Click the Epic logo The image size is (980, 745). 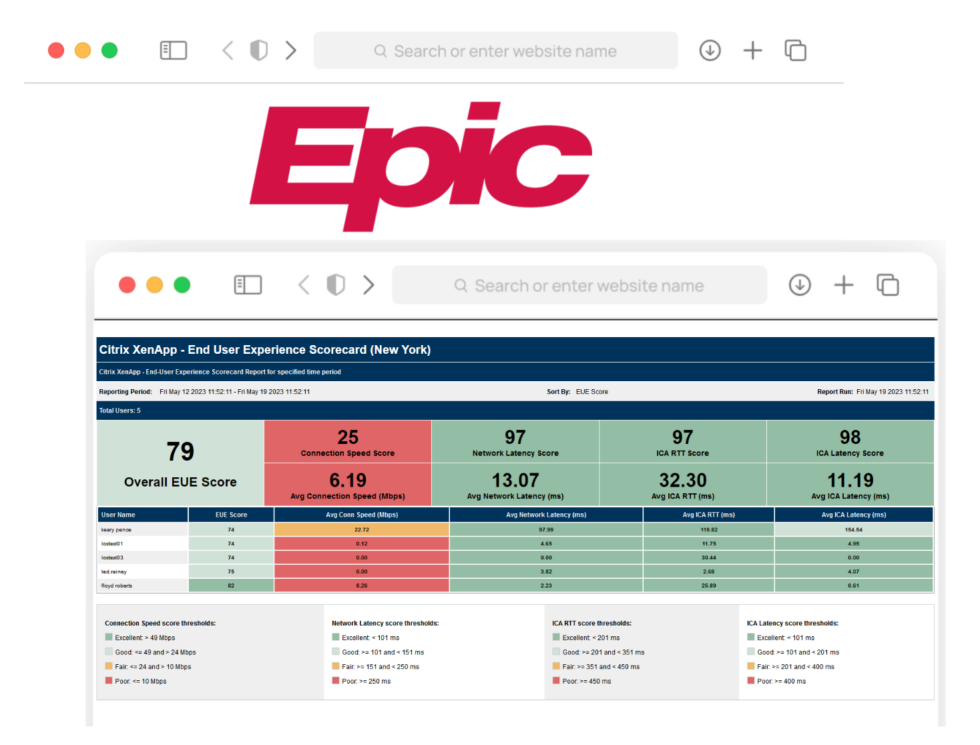(421, 166)
